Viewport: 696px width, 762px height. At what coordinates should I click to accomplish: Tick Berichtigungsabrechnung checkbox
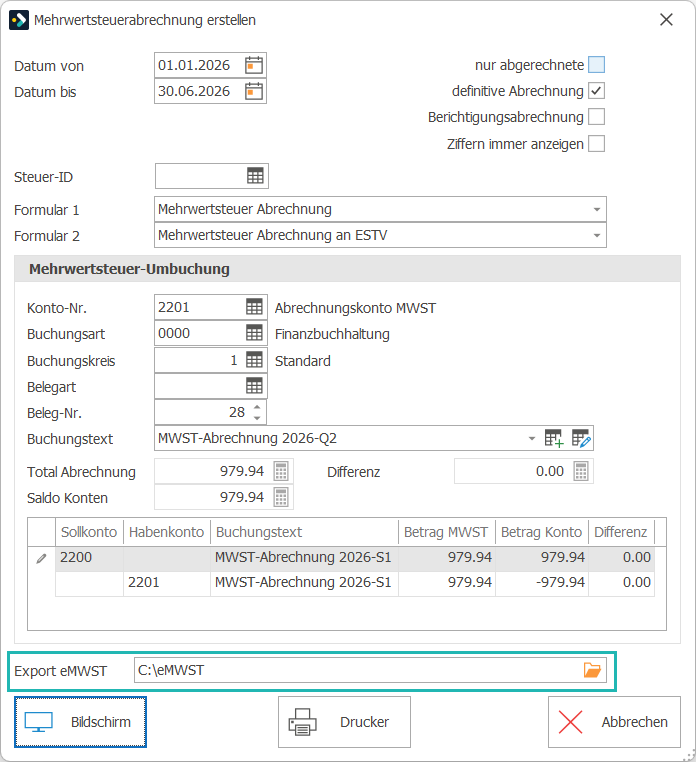click(x=596, y=117)
